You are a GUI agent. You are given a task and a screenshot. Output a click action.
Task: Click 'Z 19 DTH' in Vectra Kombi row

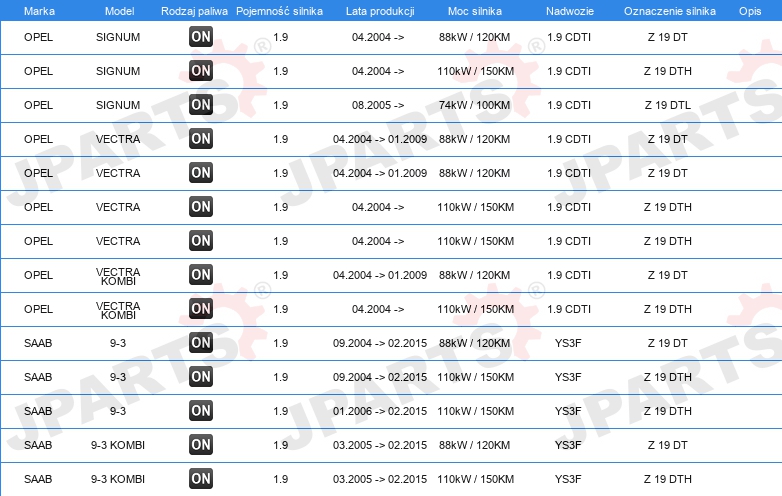point(668,309)
